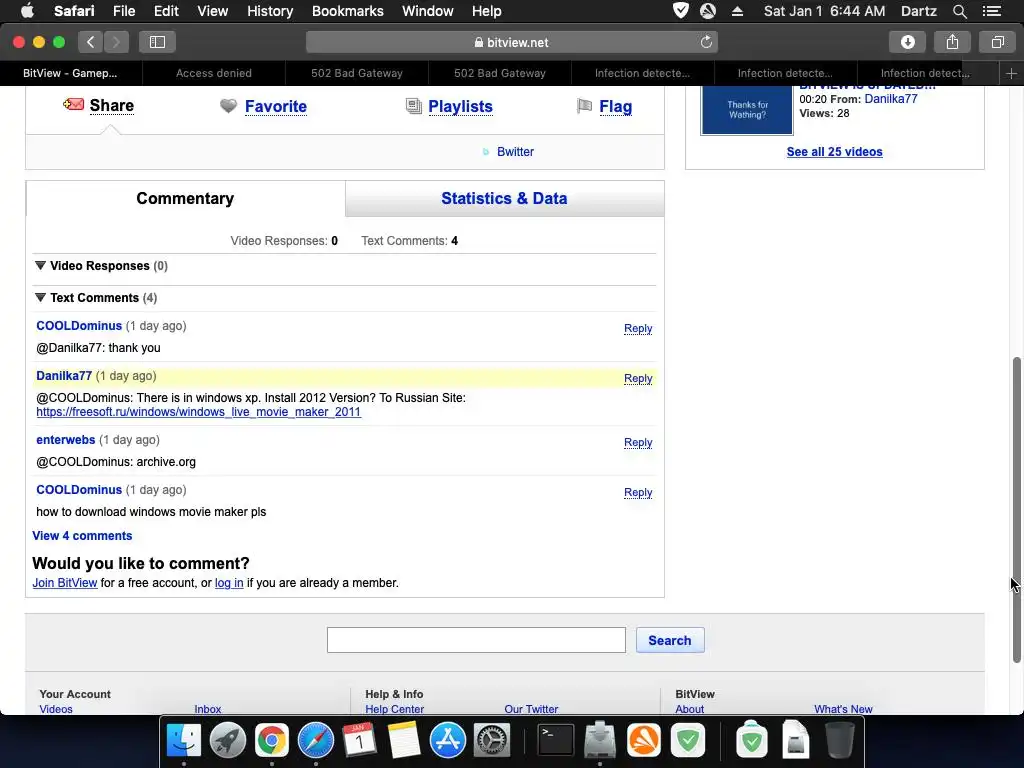Click the Join BitView link

65,583
